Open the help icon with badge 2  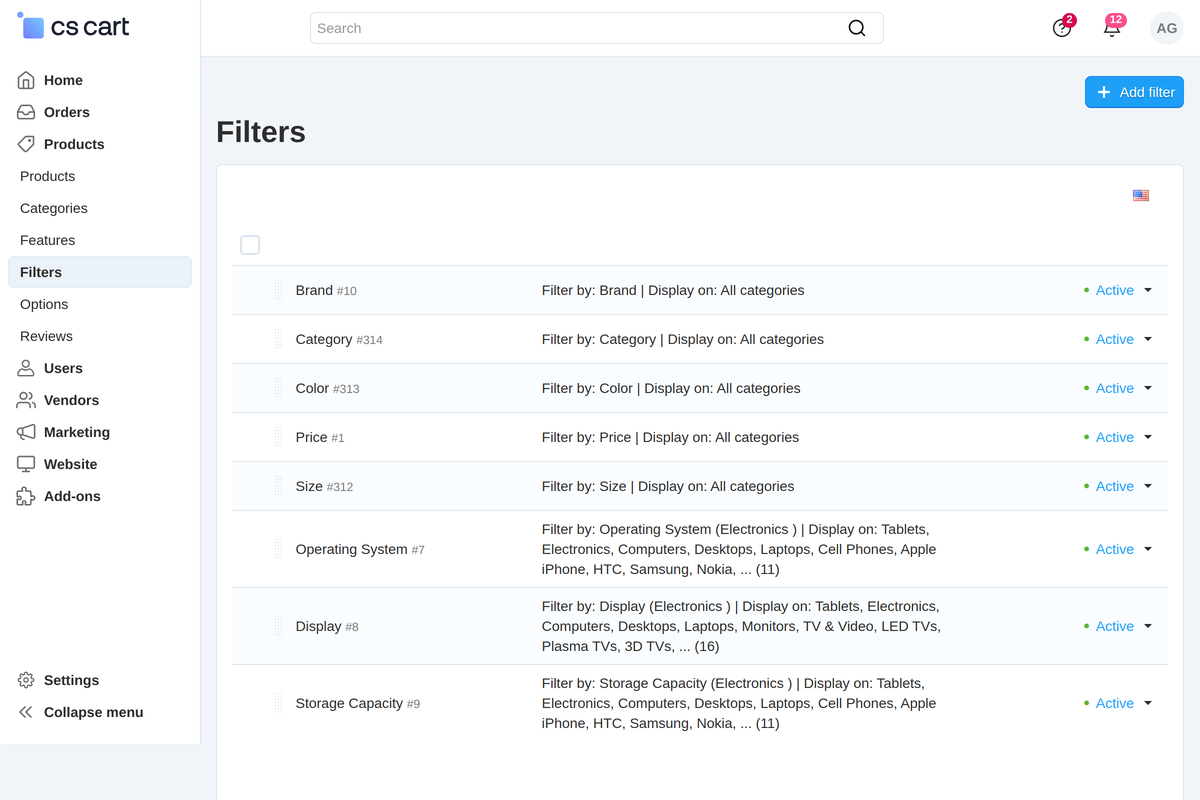coord(1062,28)
